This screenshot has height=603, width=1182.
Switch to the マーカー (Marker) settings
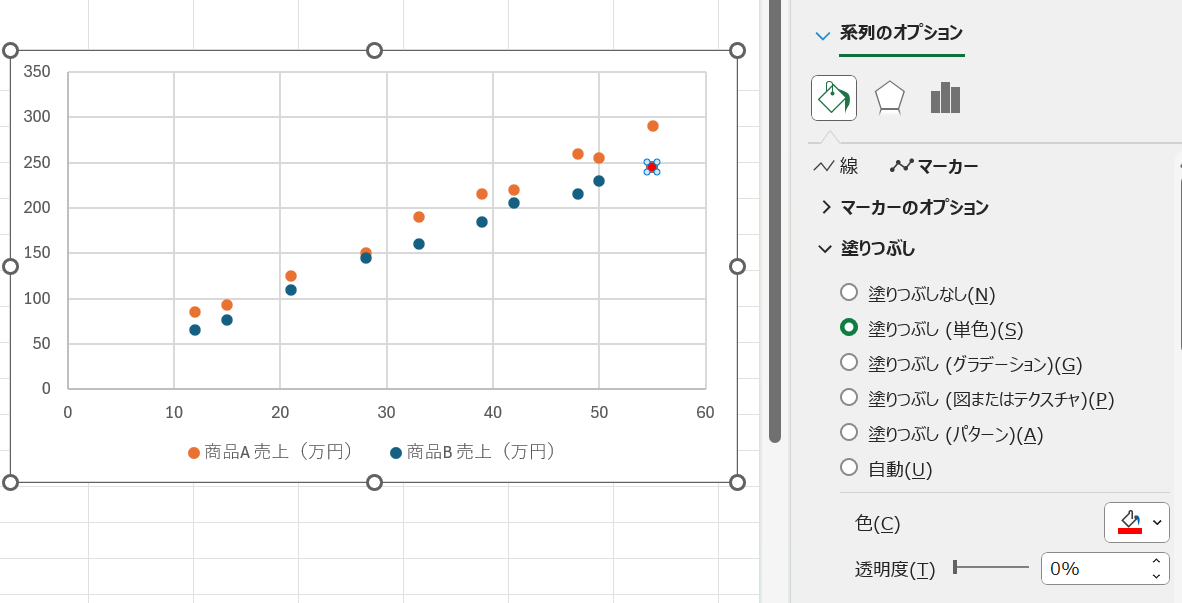(x=934, y=166)
